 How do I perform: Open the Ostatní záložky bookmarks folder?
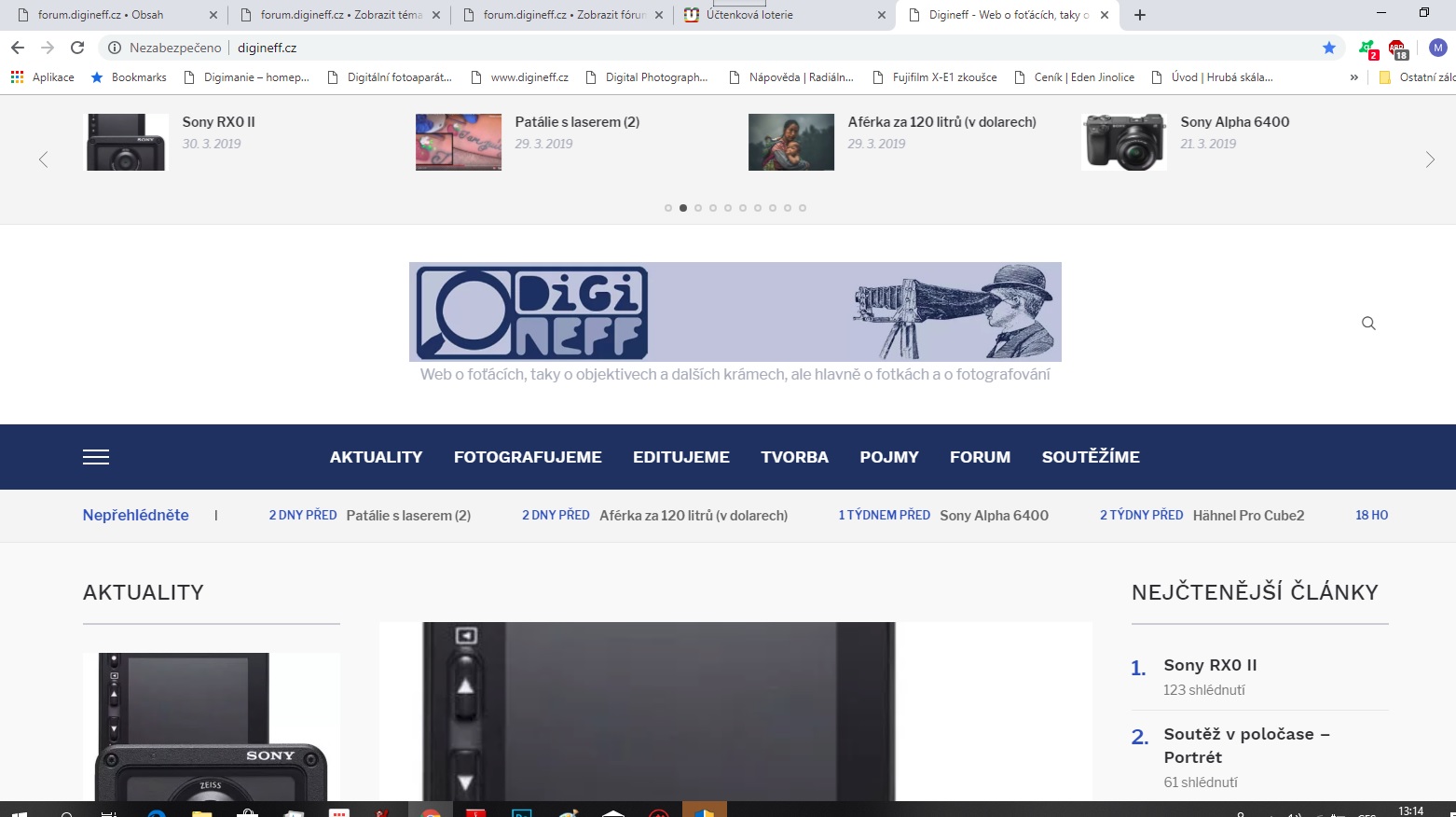pos(1417,77)
